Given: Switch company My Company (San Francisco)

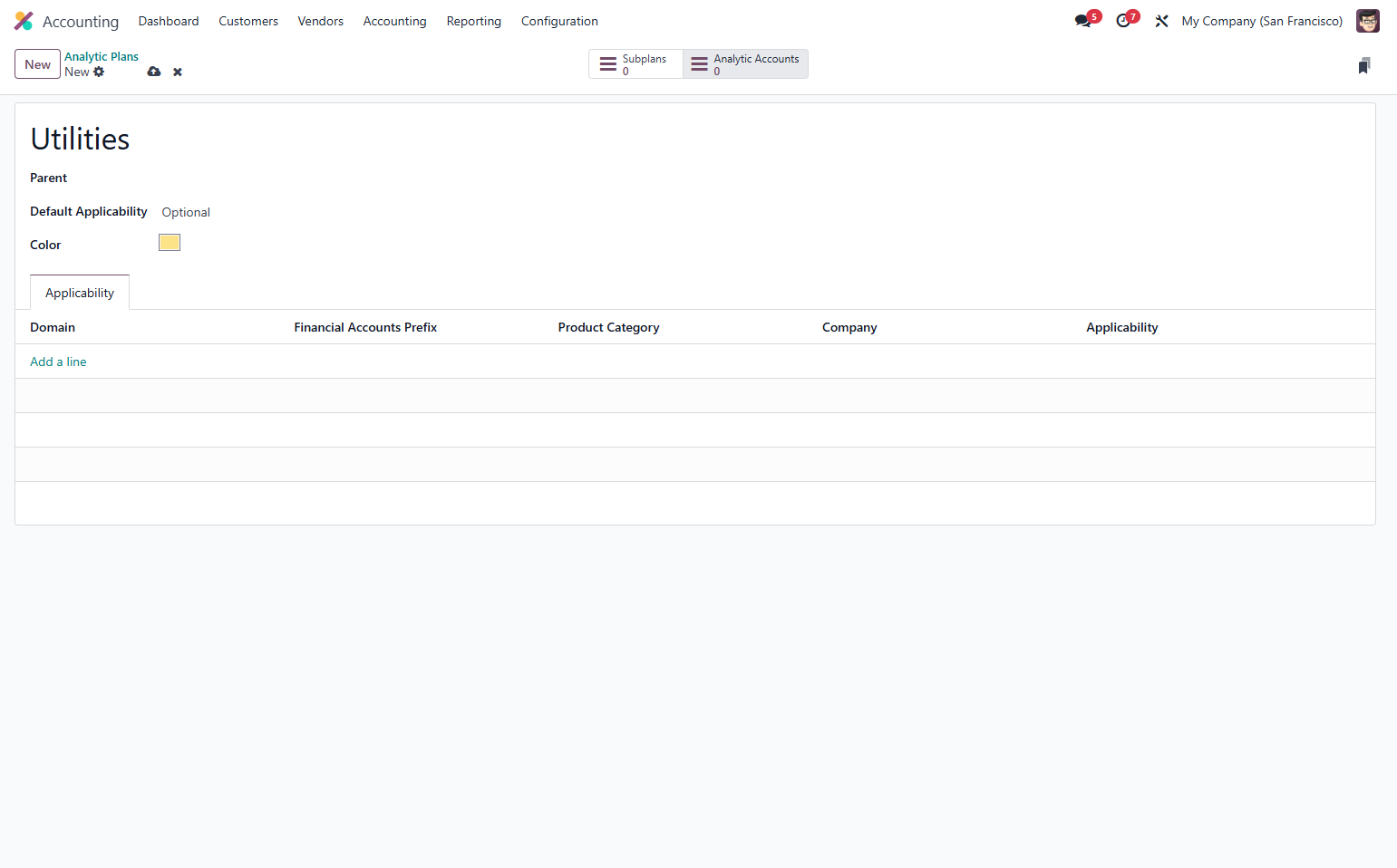Looking at the screenshot, I should pos(1262,21).
